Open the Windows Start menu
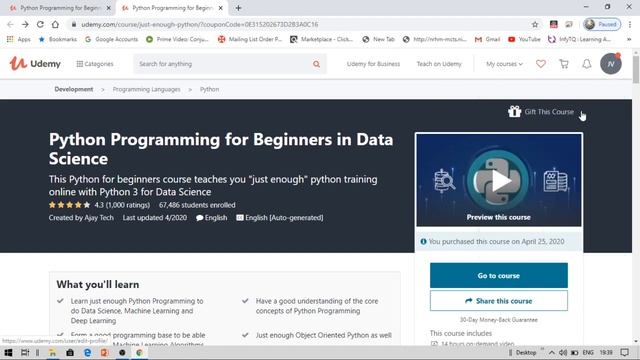 [x=8, y=353]
